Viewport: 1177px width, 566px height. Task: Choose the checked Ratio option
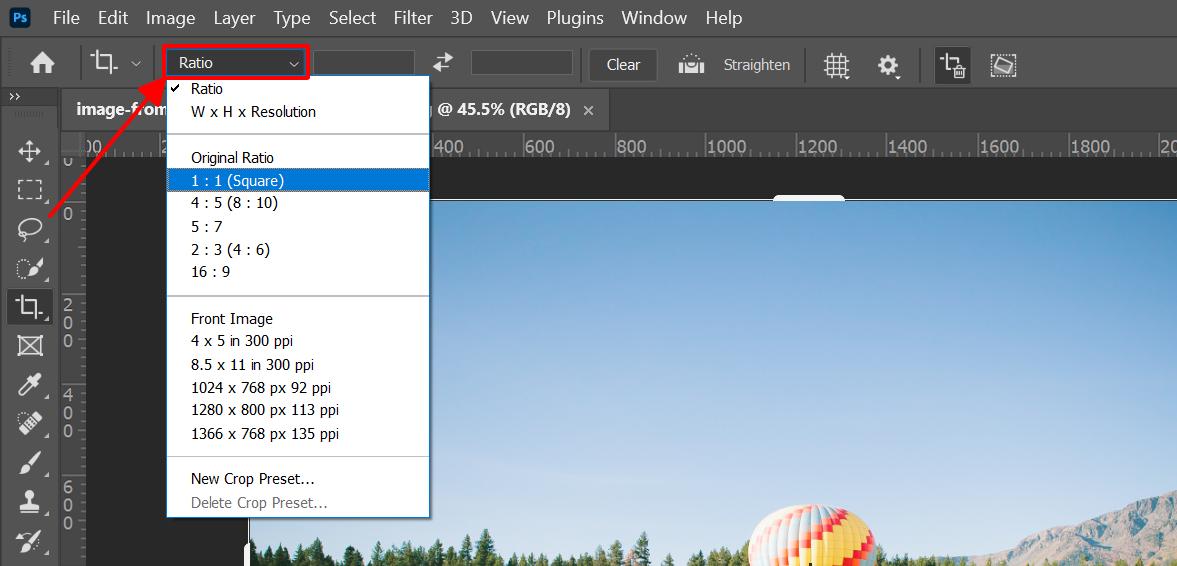tap(298, 89)
